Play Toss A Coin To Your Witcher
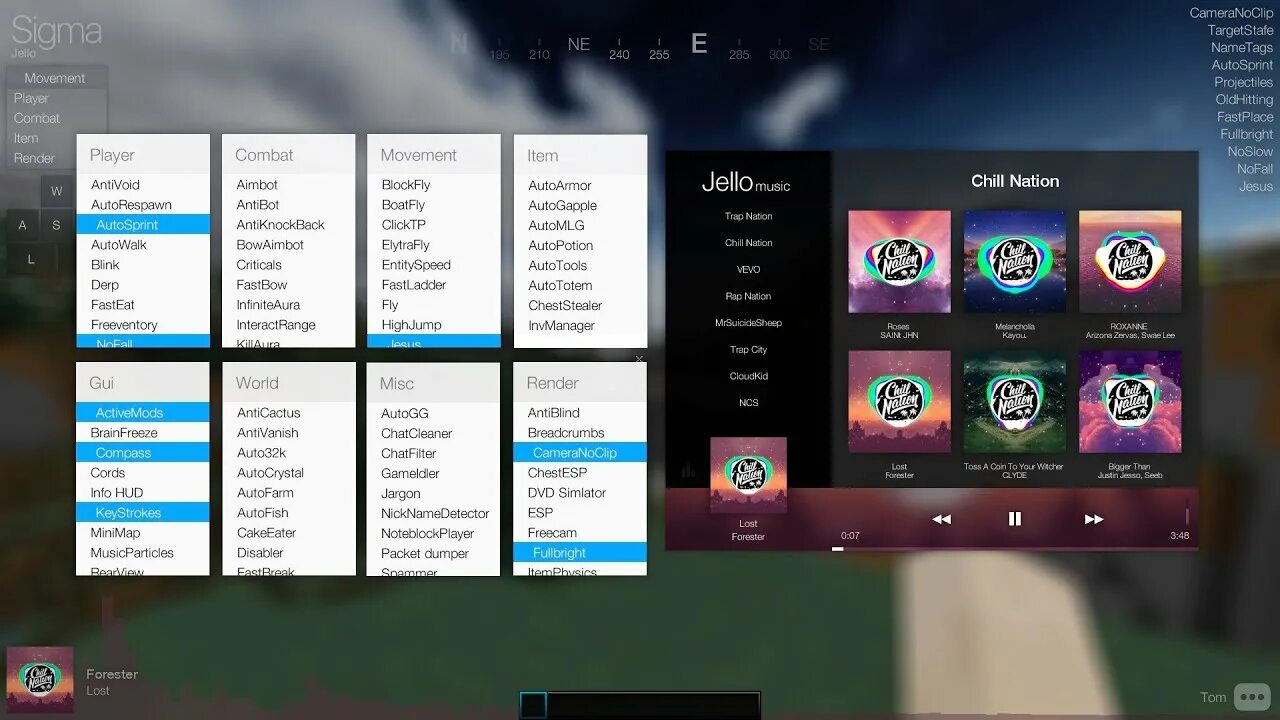 pos(1014,401)
